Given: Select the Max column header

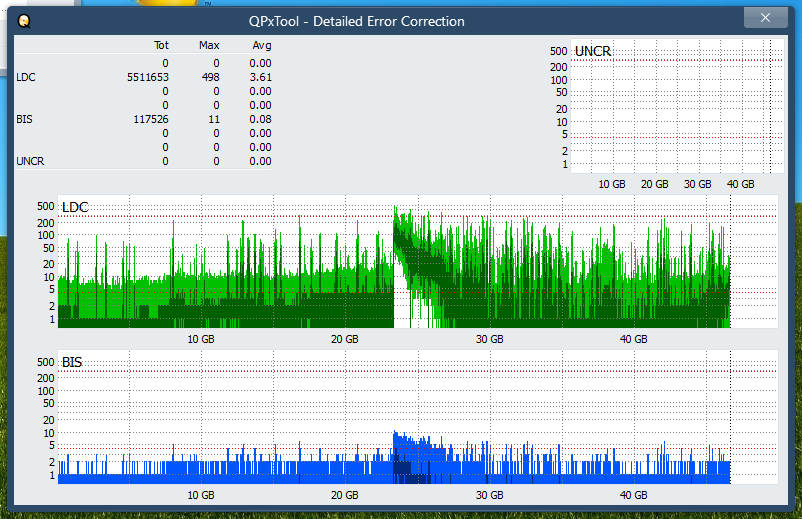Looking at the screenshot, I should pyautogui.click(x=209, y=45).
